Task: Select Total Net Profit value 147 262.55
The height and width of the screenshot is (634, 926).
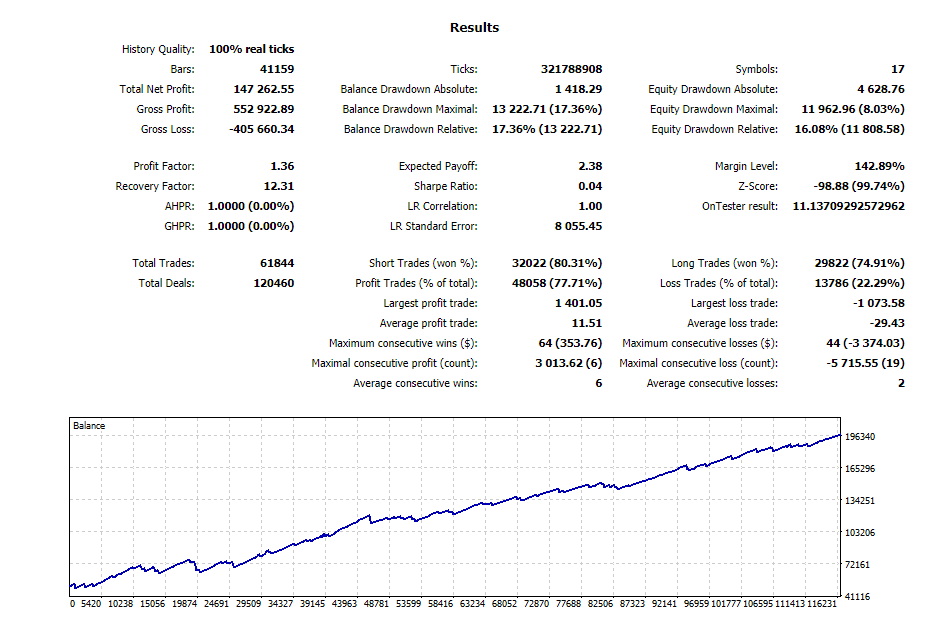Action: pyautogui.click(x=264, y=89)
